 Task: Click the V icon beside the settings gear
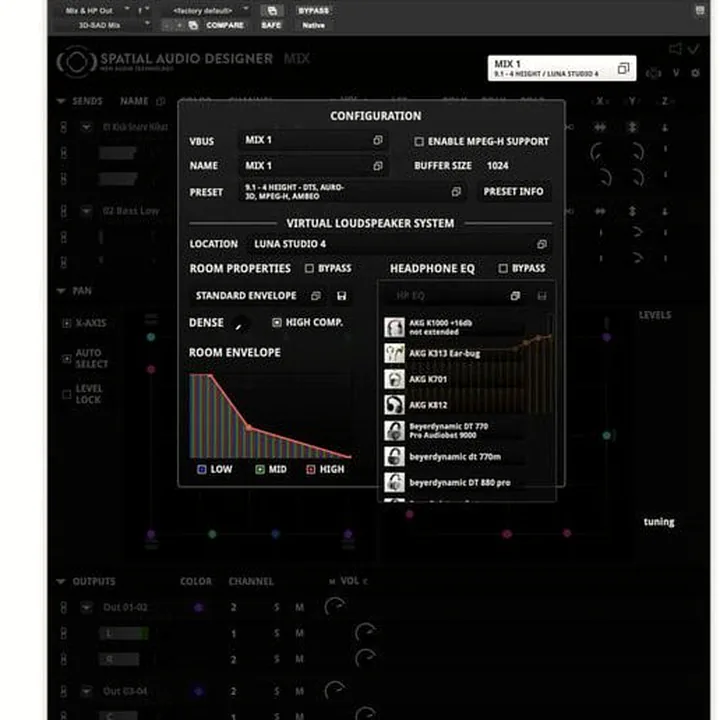[x=676, y=73]
